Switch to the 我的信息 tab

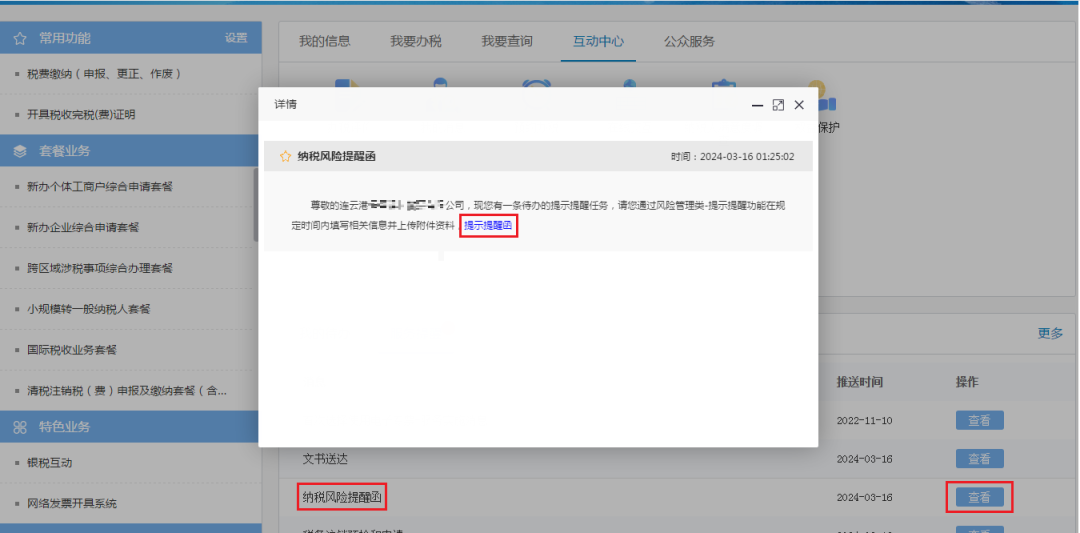324,41
